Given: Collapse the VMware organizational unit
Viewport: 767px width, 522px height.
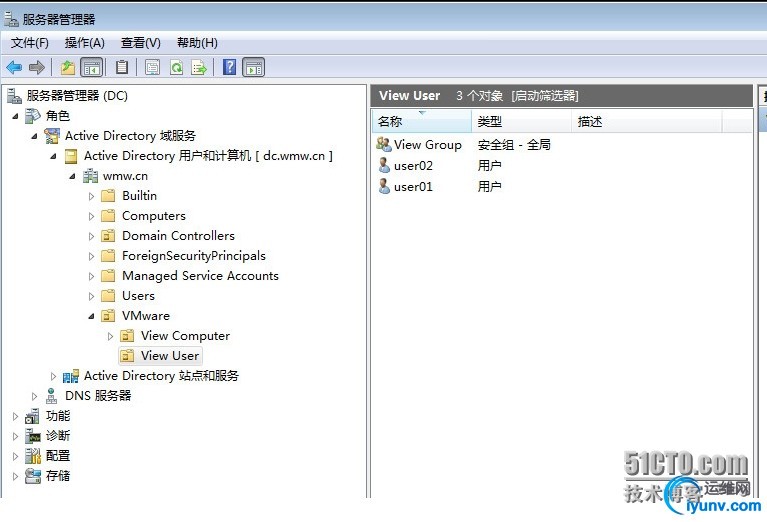Looking at the screenshot, I should tap(91, 317).
